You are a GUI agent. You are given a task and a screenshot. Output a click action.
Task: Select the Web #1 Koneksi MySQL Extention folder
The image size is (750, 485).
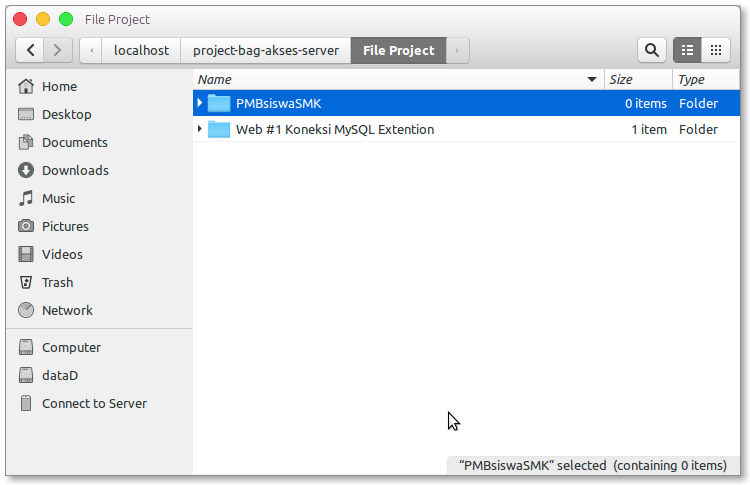click(x=466, y=129)
